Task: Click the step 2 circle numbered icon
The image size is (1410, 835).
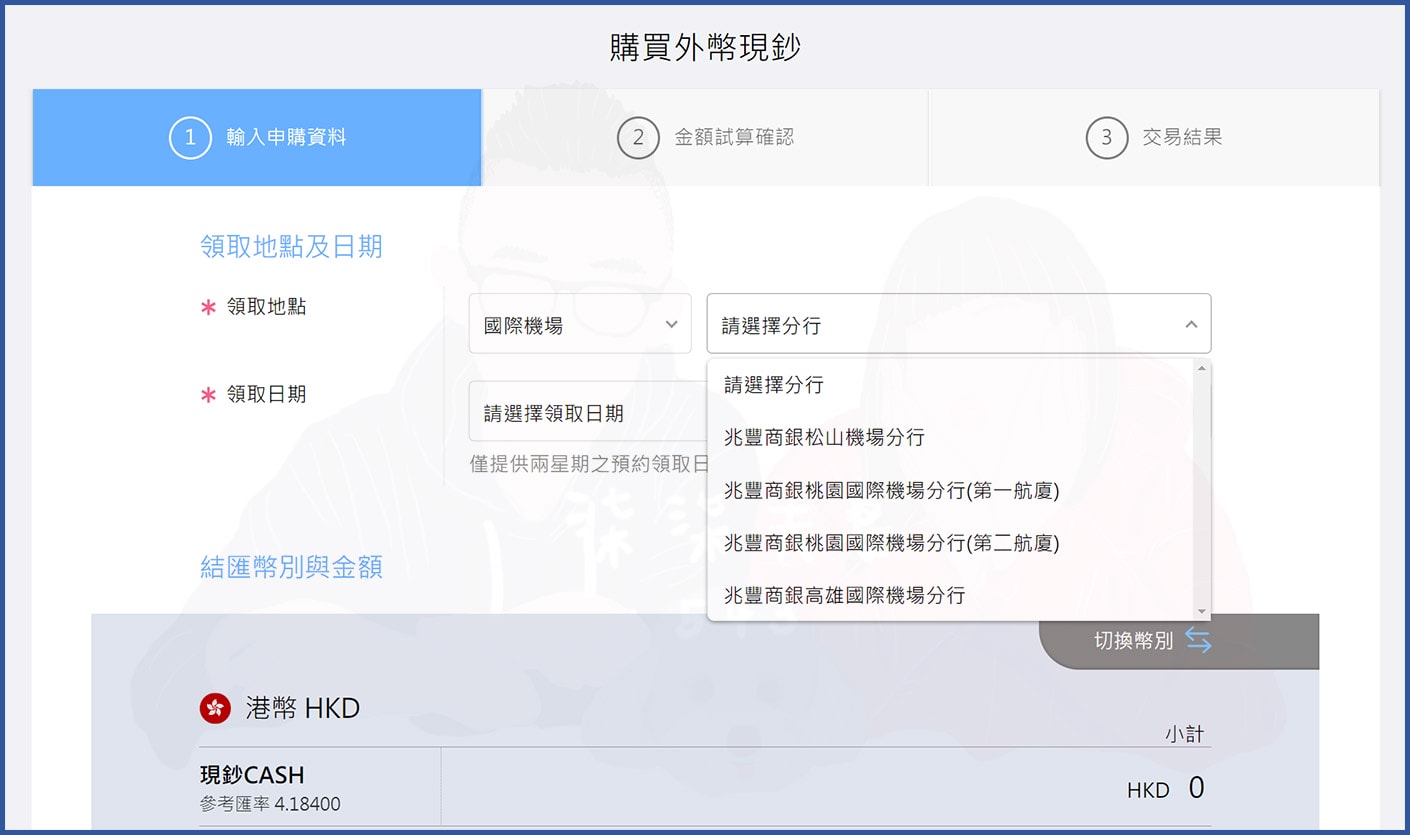Action: click(639, 137)
